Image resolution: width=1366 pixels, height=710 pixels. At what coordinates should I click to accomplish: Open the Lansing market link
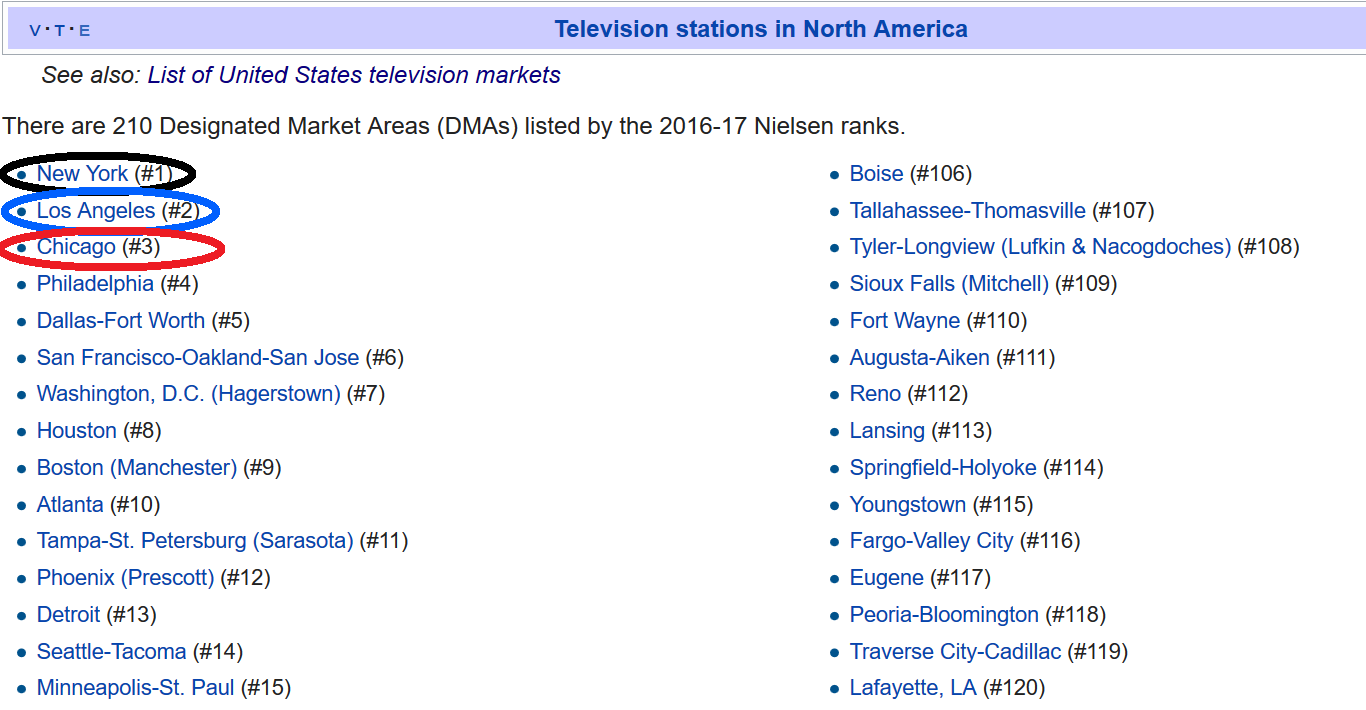[888, 431]
